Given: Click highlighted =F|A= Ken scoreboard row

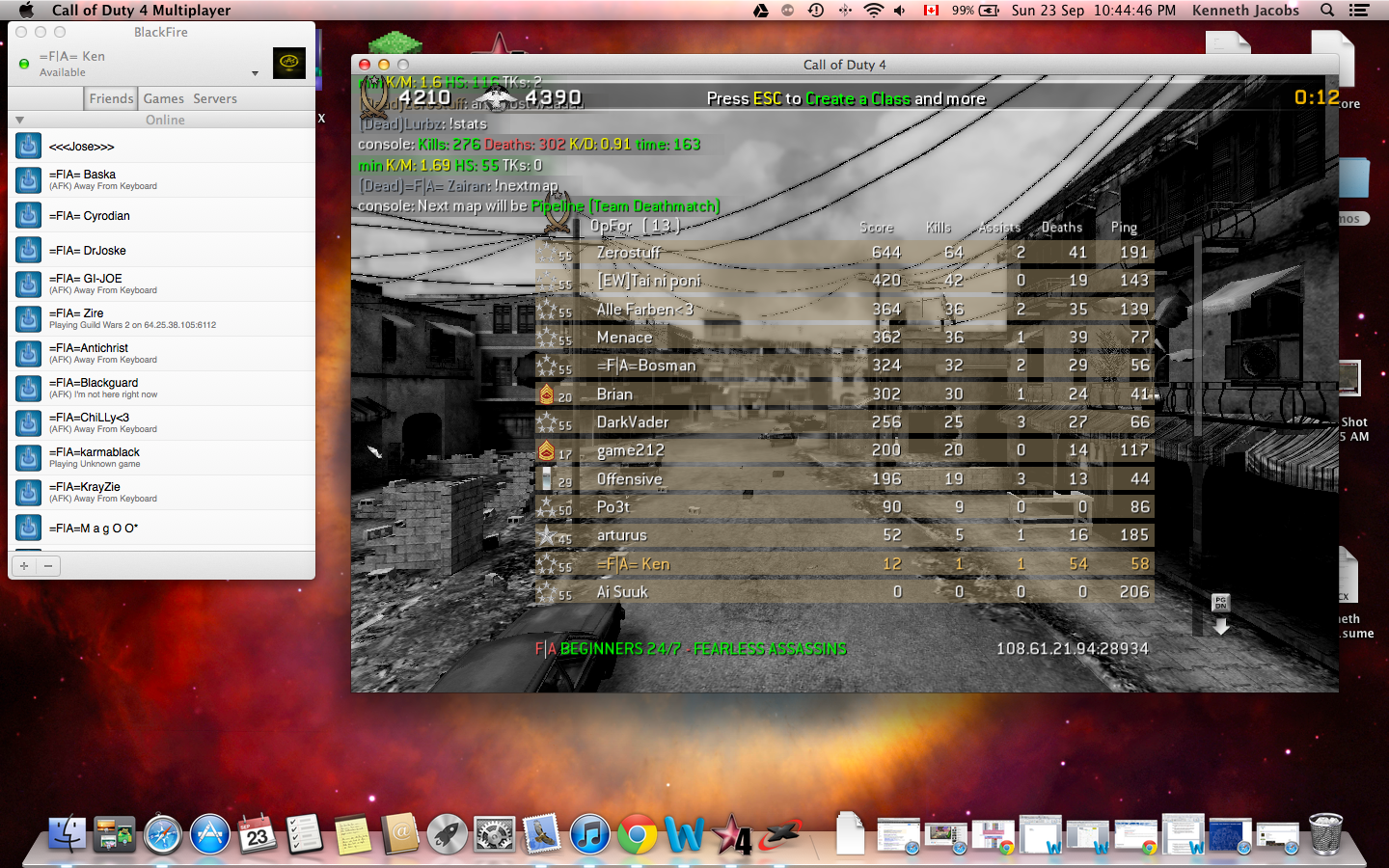Looking at the screenshot, I should point(845,564).
